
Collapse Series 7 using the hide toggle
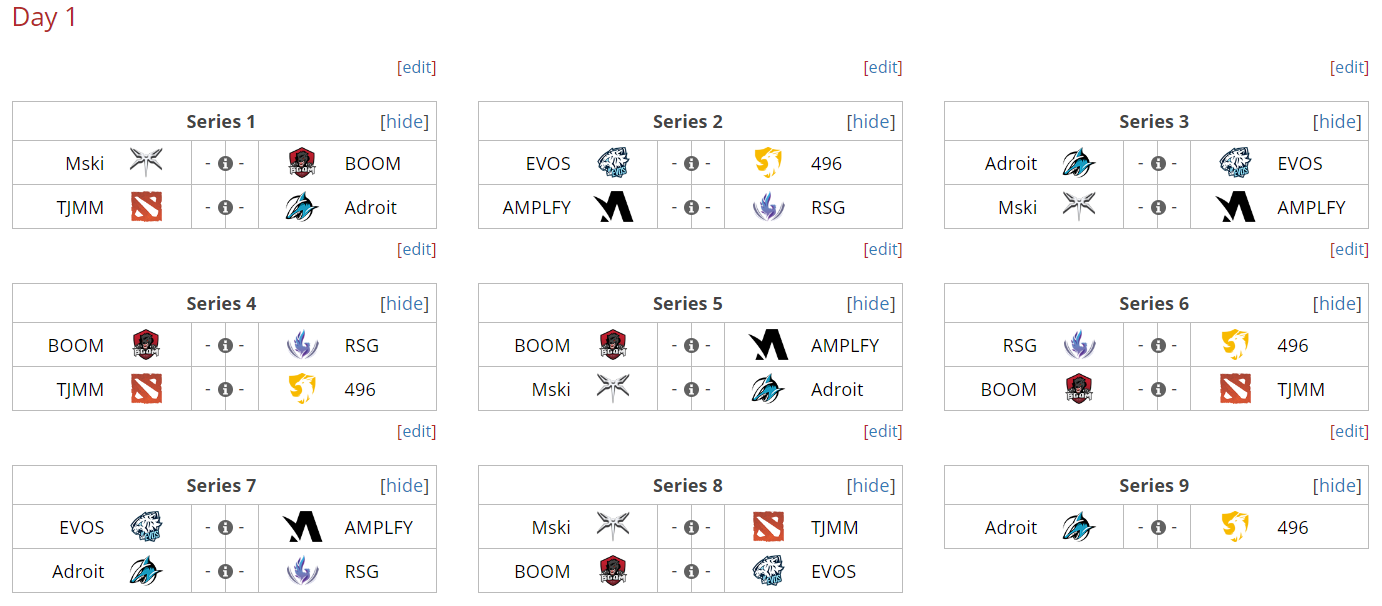coord(405,486)
